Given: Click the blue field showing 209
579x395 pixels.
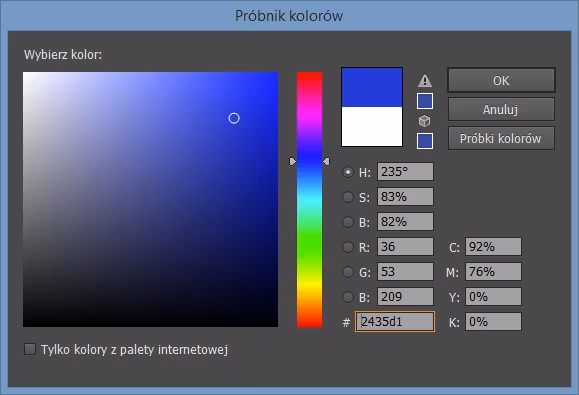Looking at the screenshot, I should [x=405, y=297].
